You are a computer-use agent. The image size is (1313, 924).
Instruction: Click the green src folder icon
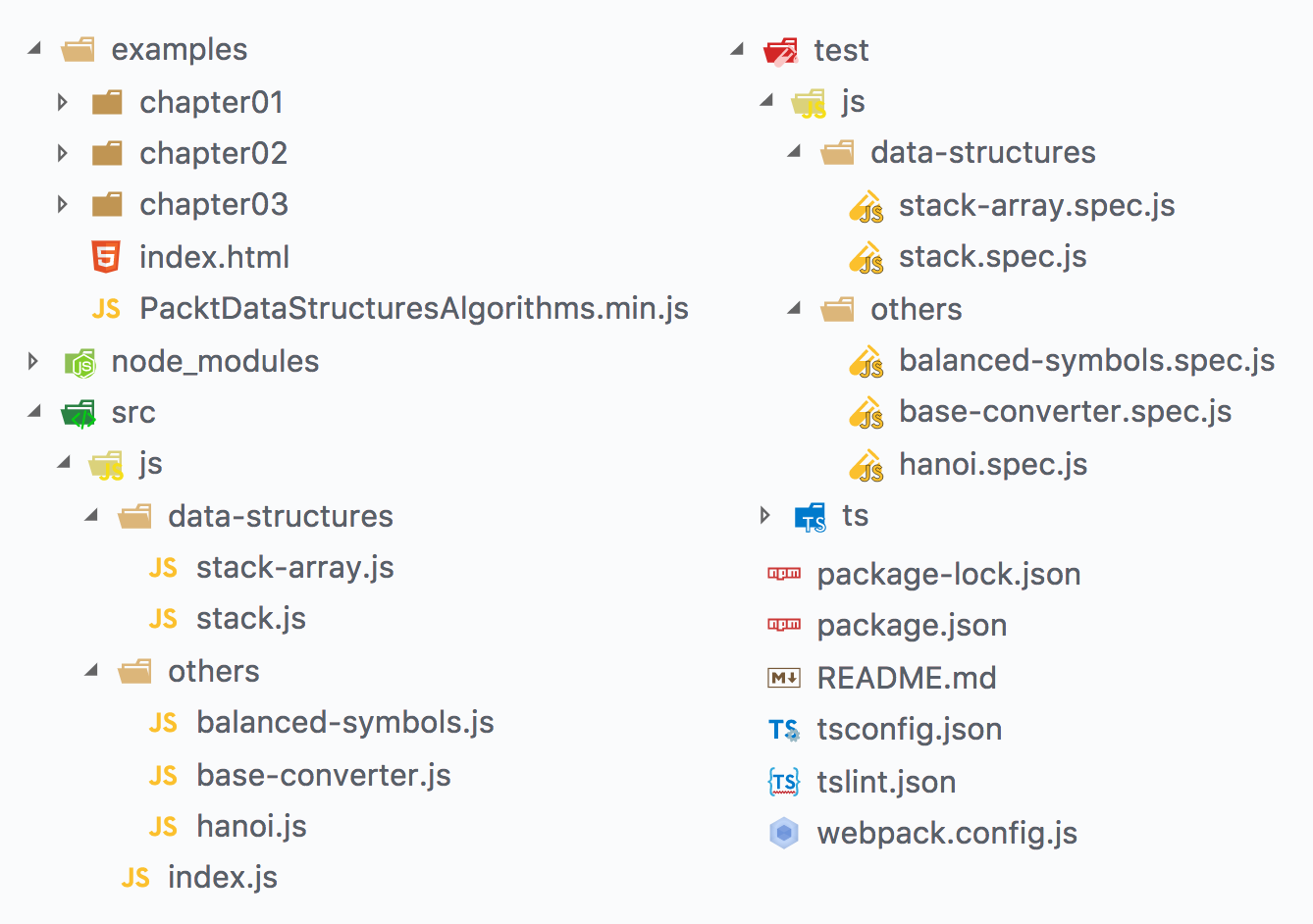coord(79,414)
